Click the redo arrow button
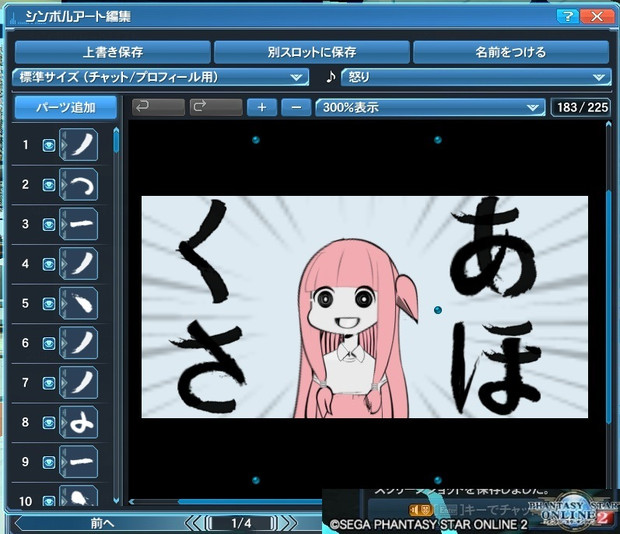Image resolution: width=620 pixels, height=534 pixels. 215,107
